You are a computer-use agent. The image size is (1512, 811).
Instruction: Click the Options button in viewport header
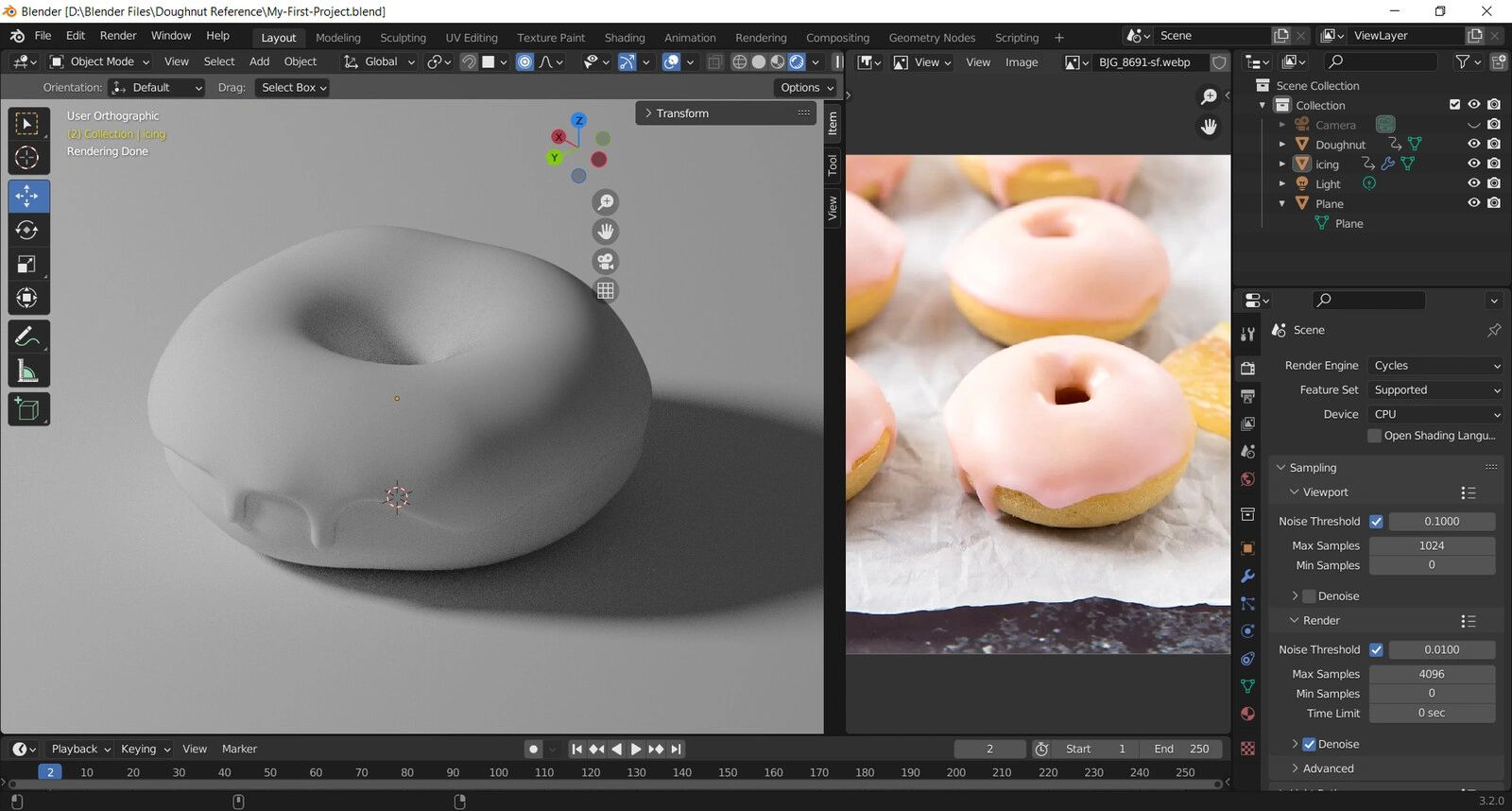click(807, 88)
